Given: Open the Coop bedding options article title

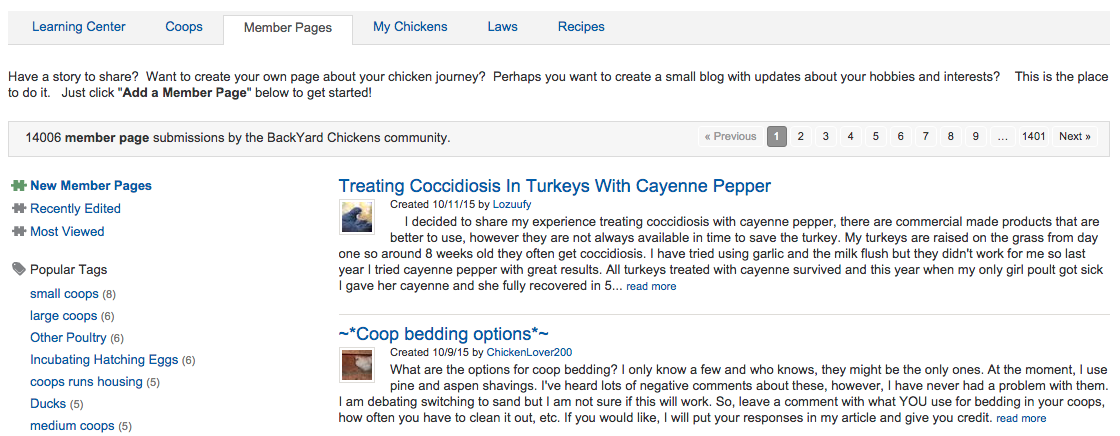Looking at the screenshot, I should coord(443,333).
